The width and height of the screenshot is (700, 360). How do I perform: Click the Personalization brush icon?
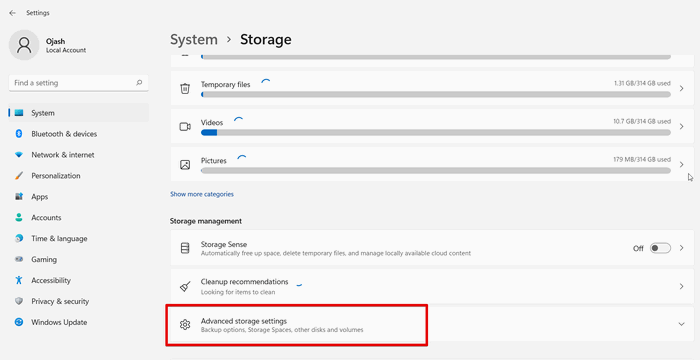pos(19,176)
